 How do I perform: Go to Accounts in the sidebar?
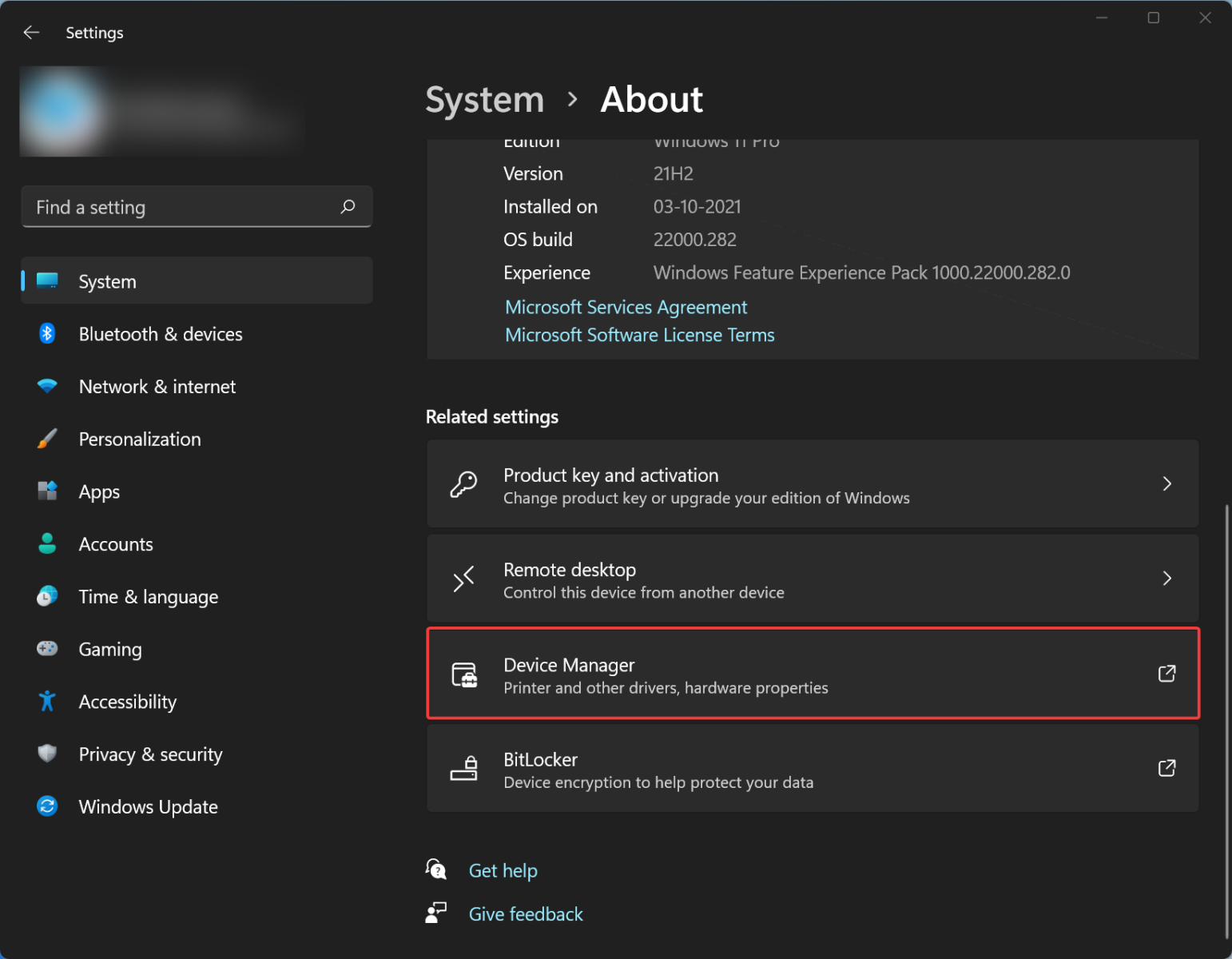click(x=197, y=544)
